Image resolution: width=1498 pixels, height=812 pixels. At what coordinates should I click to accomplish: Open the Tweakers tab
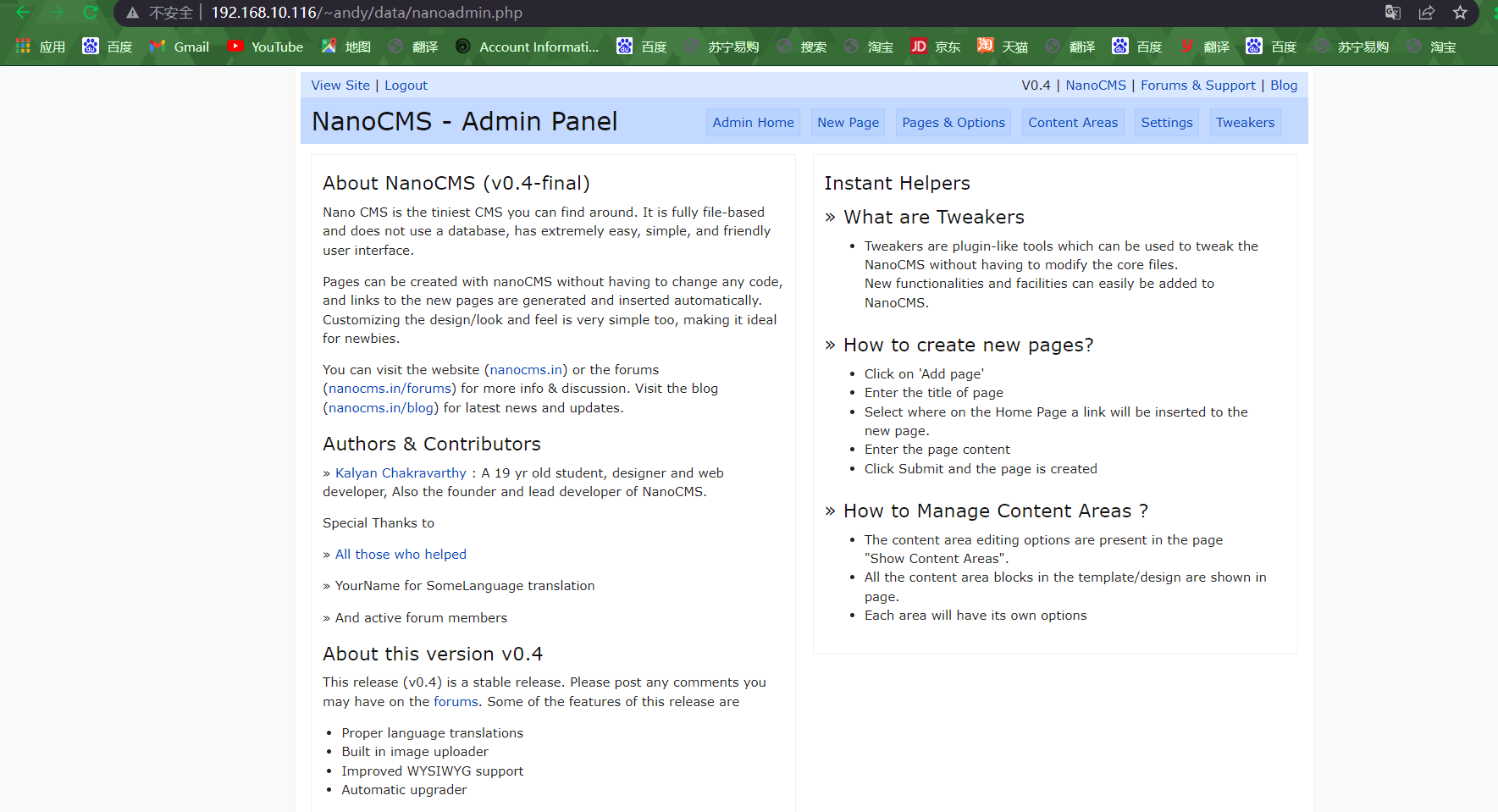coord(1245,123)
